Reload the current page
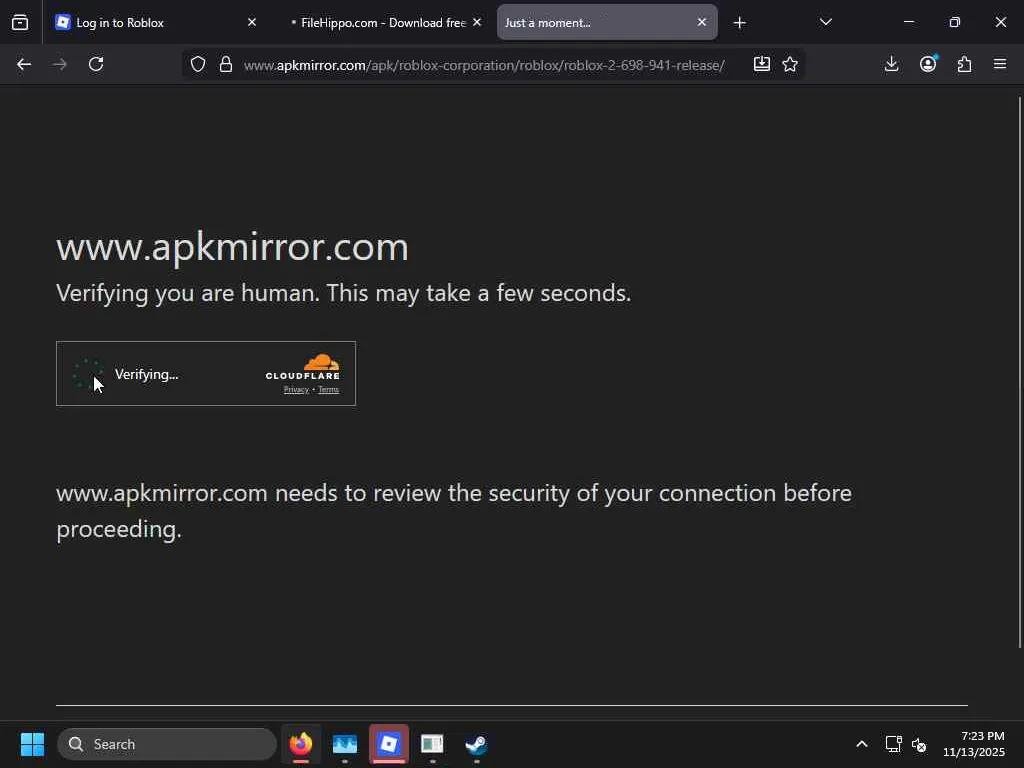The width and height of the screenshot is (1024, 768). click(x=96, y=64)
